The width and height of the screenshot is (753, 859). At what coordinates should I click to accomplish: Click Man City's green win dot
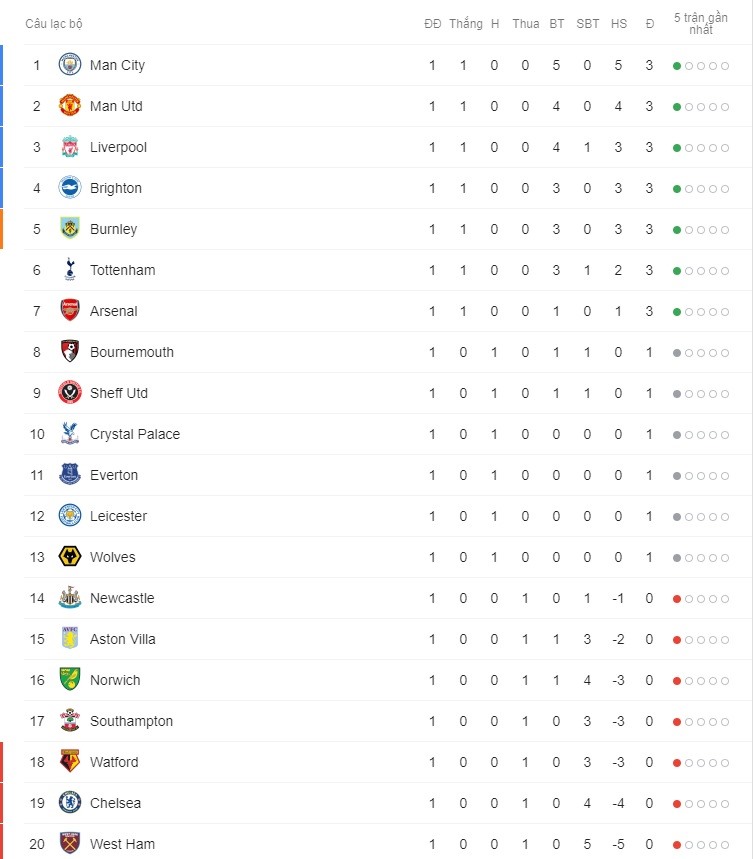coord(677,66)
